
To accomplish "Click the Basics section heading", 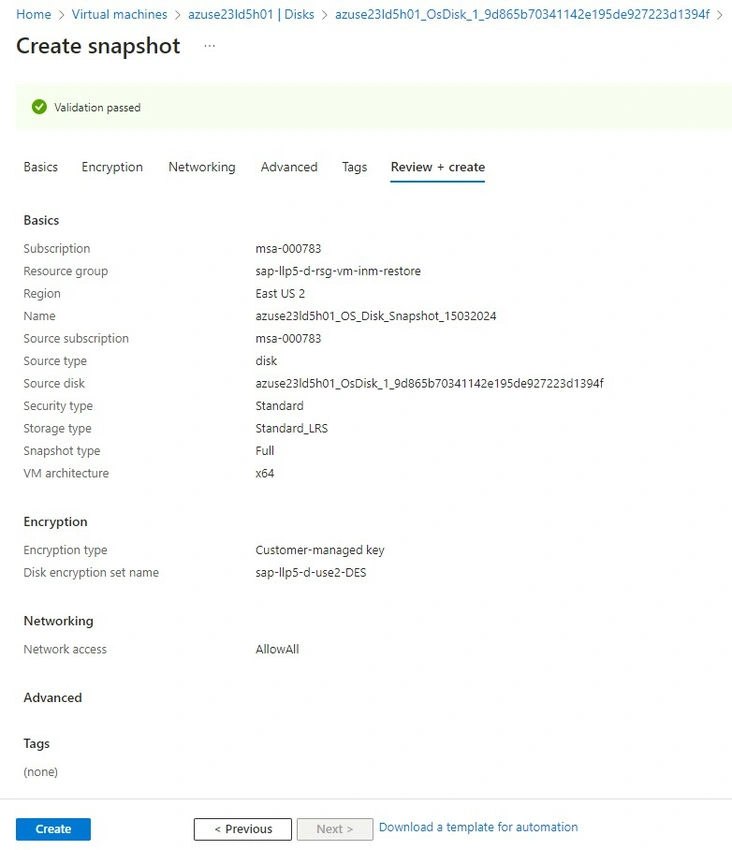I will [x=41, y=221].
